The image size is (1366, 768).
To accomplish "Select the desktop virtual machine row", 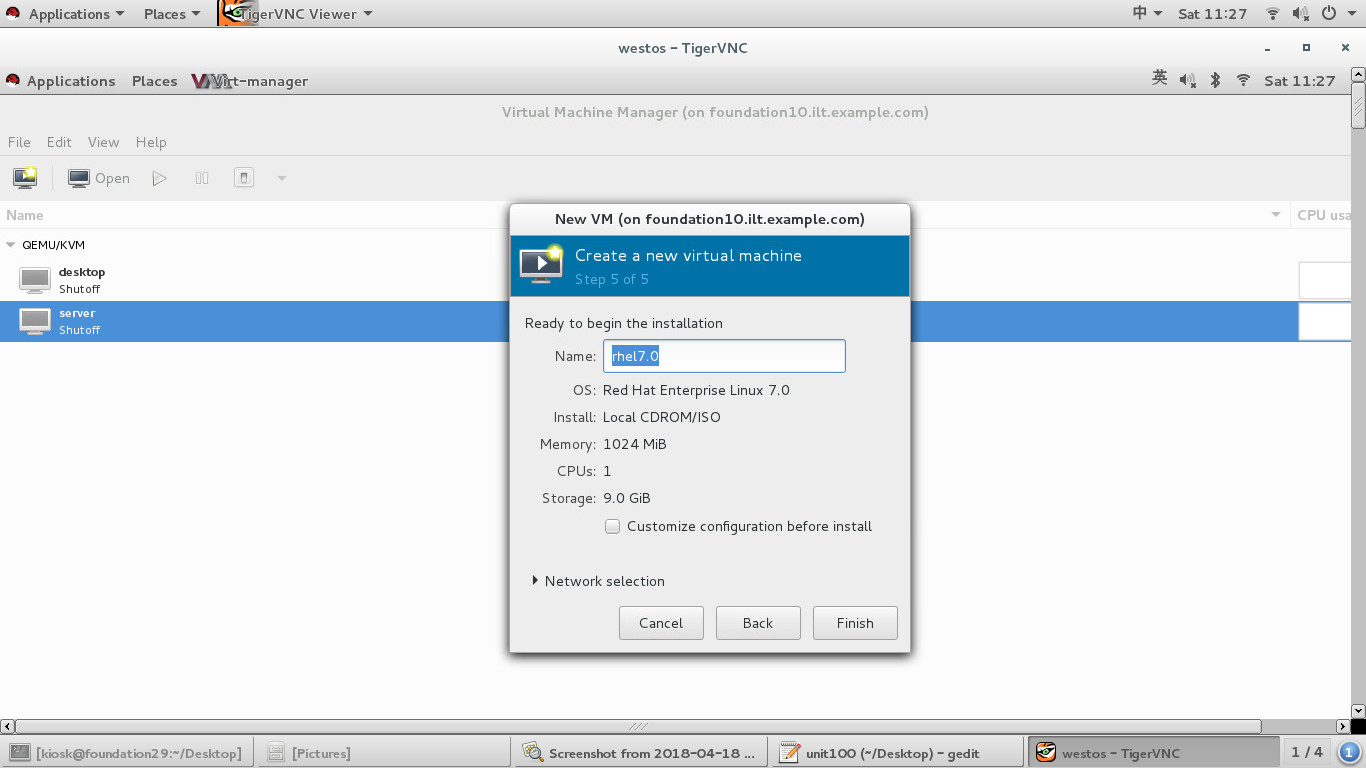I will [x=675, y=280].
